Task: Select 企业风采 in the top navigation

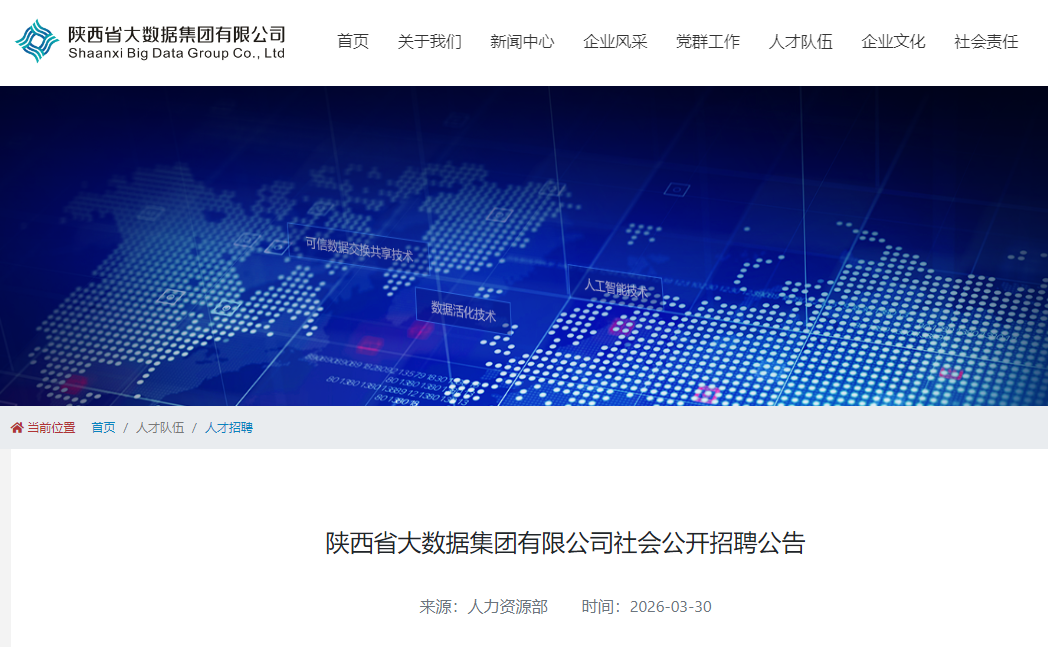Action: (616, 41)
